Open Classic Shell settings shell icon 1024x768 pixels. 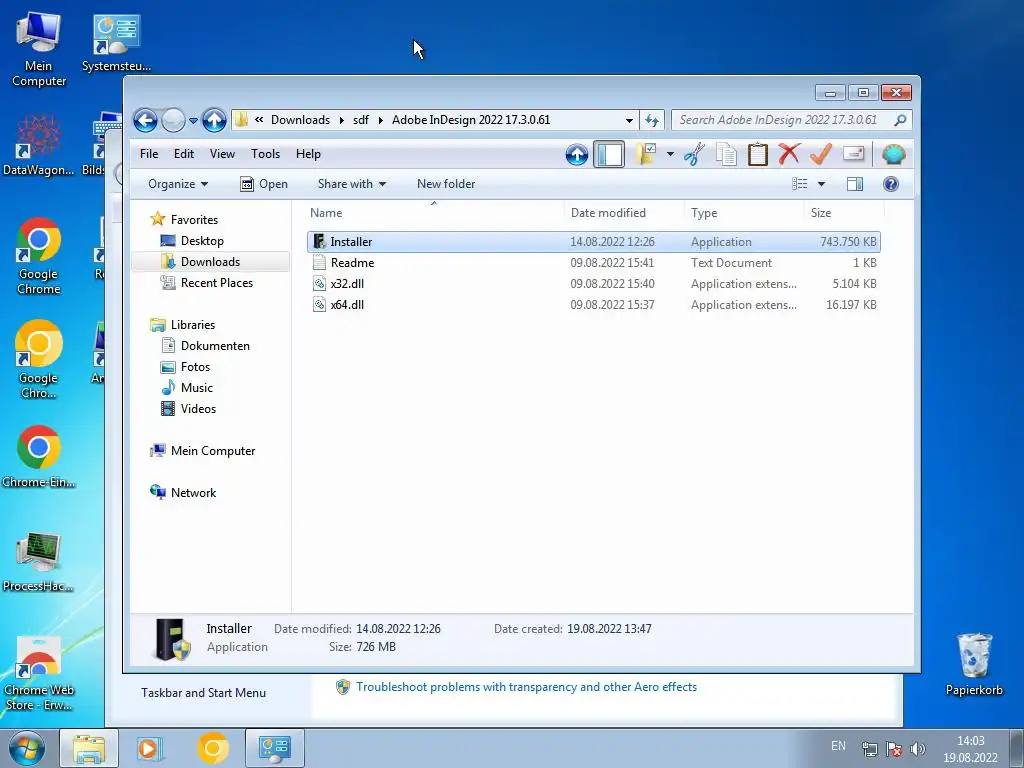tap(893, 155)
